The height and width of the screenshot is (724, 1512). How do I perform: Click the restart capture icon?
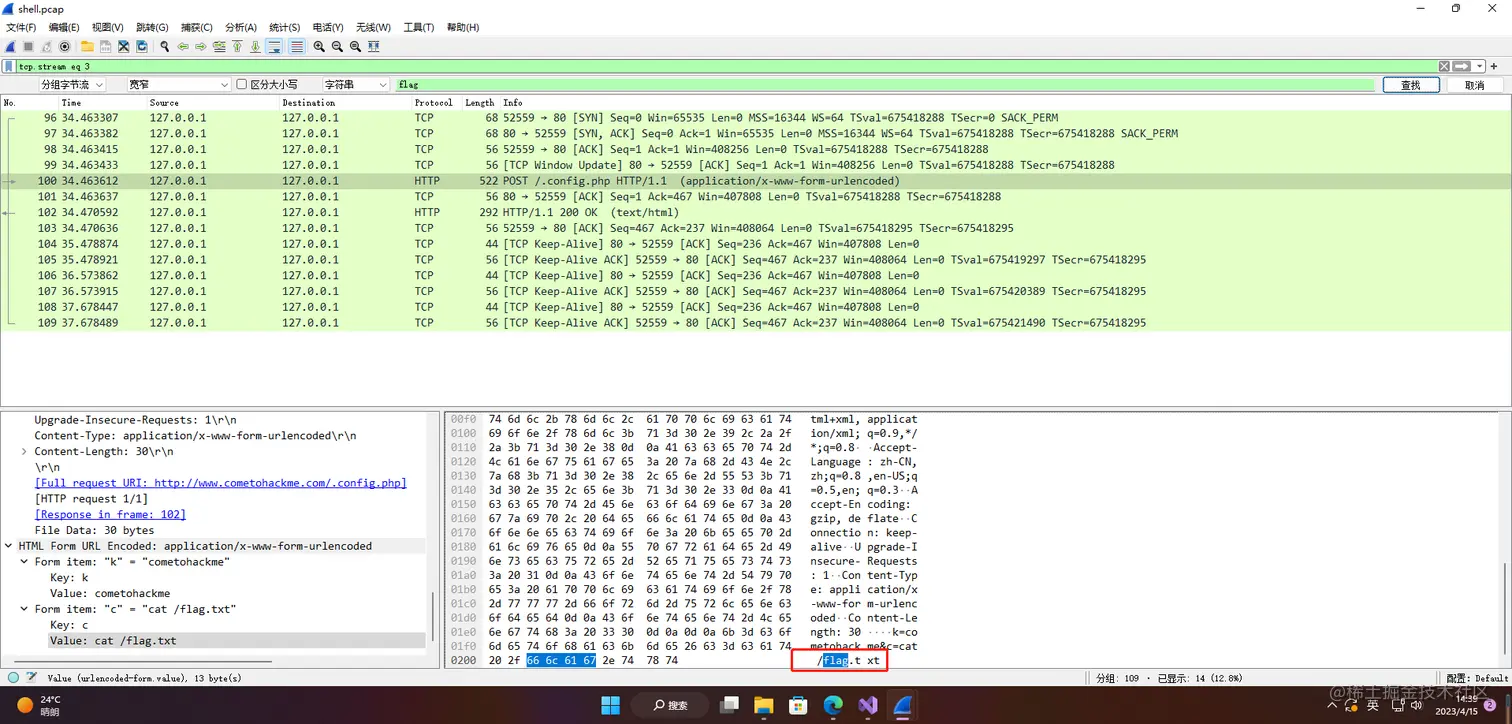coord(47,46)
